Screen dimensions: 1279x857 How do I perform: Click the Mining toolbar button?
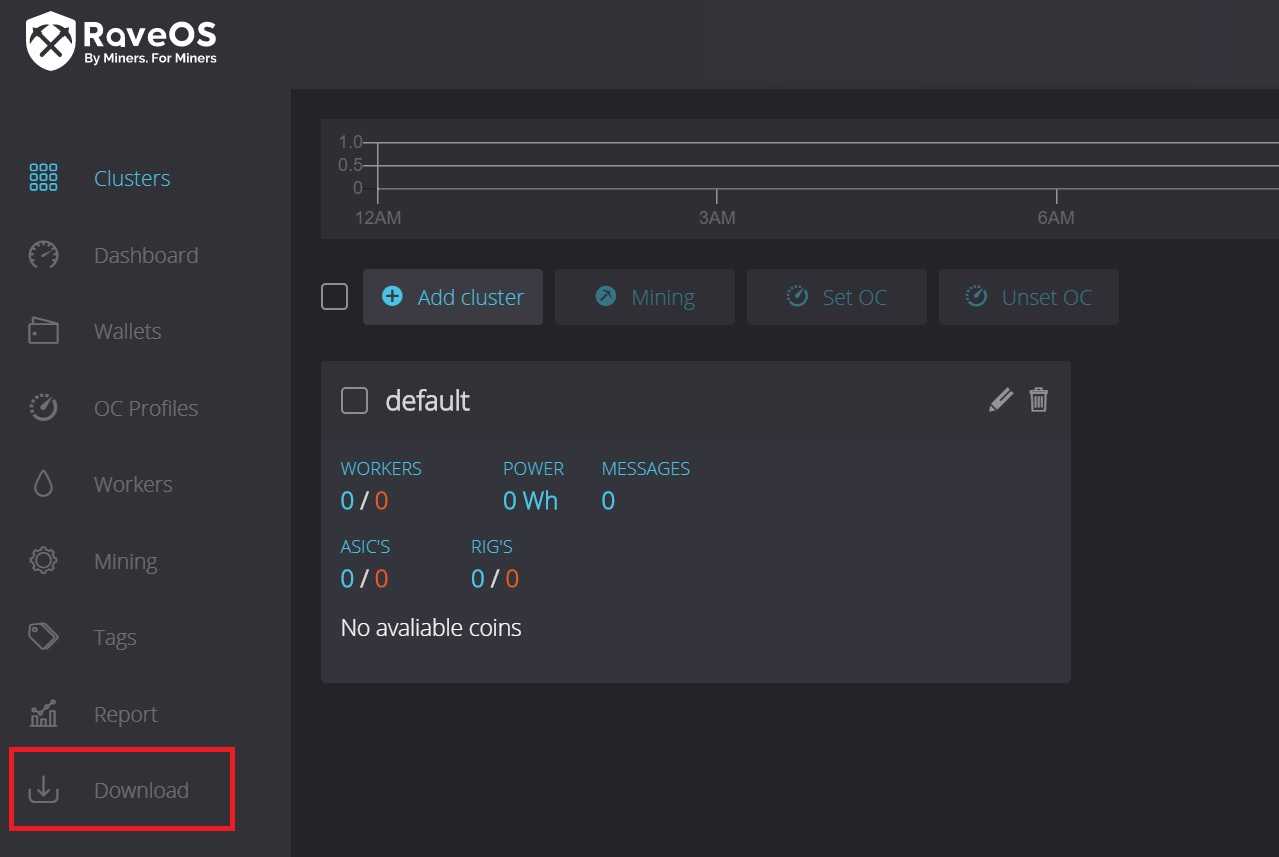[x=644, y=297]
